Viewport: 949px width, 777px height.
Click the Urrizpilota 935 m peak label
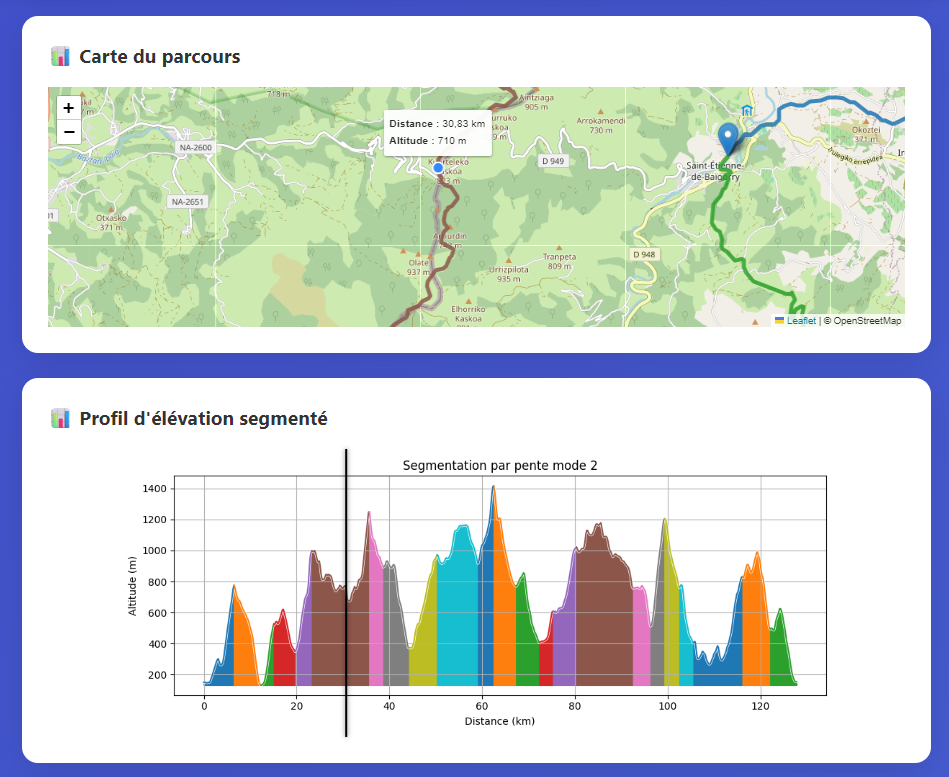[508, 274]
